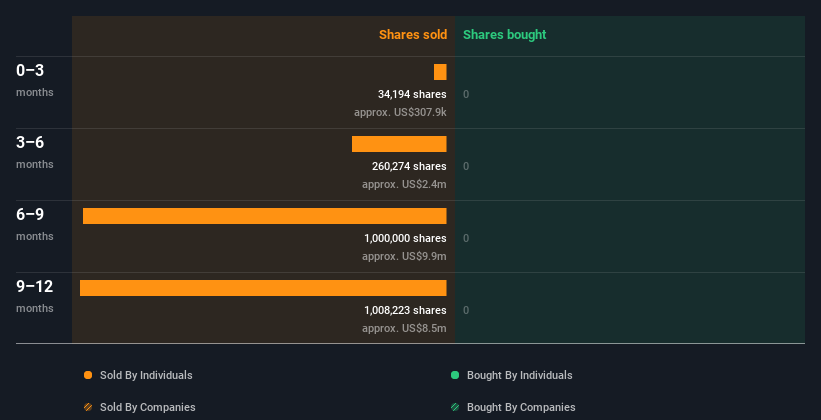Image resolution: width=821 pixels, height=420 pixels.
Task: Click the 0 bought value in 3–6 months row
Action: [466, 166]
